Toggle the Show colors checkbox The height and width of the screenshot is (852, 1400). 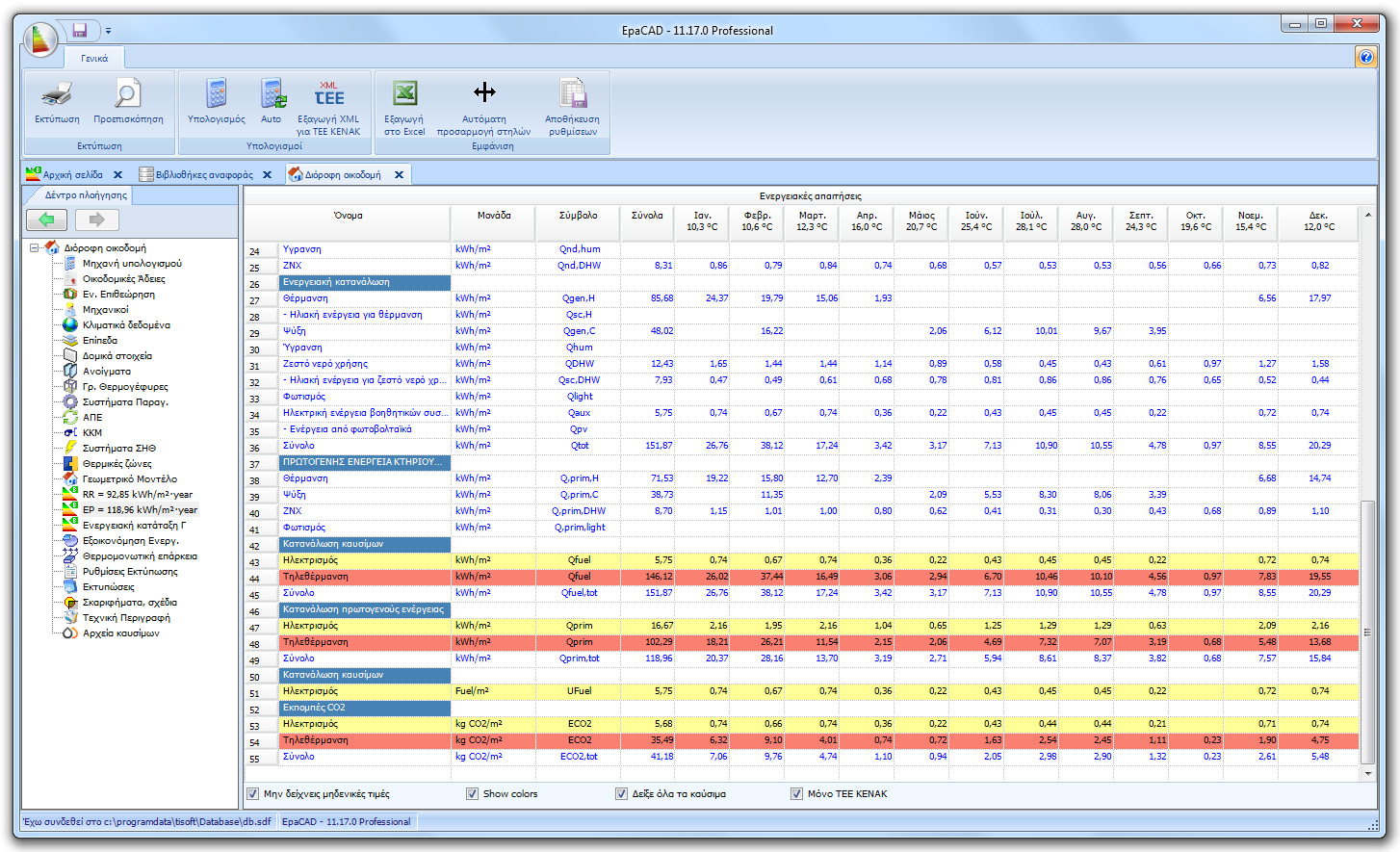click(x=472, y=793)
